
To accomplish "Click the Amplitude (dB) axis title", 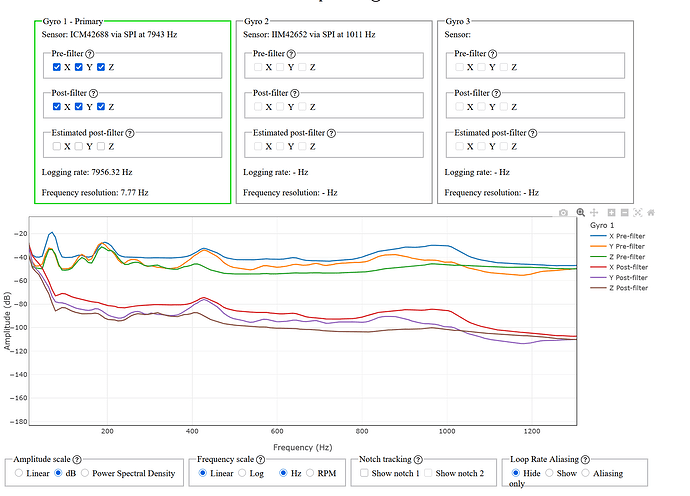I will point(7,321).
